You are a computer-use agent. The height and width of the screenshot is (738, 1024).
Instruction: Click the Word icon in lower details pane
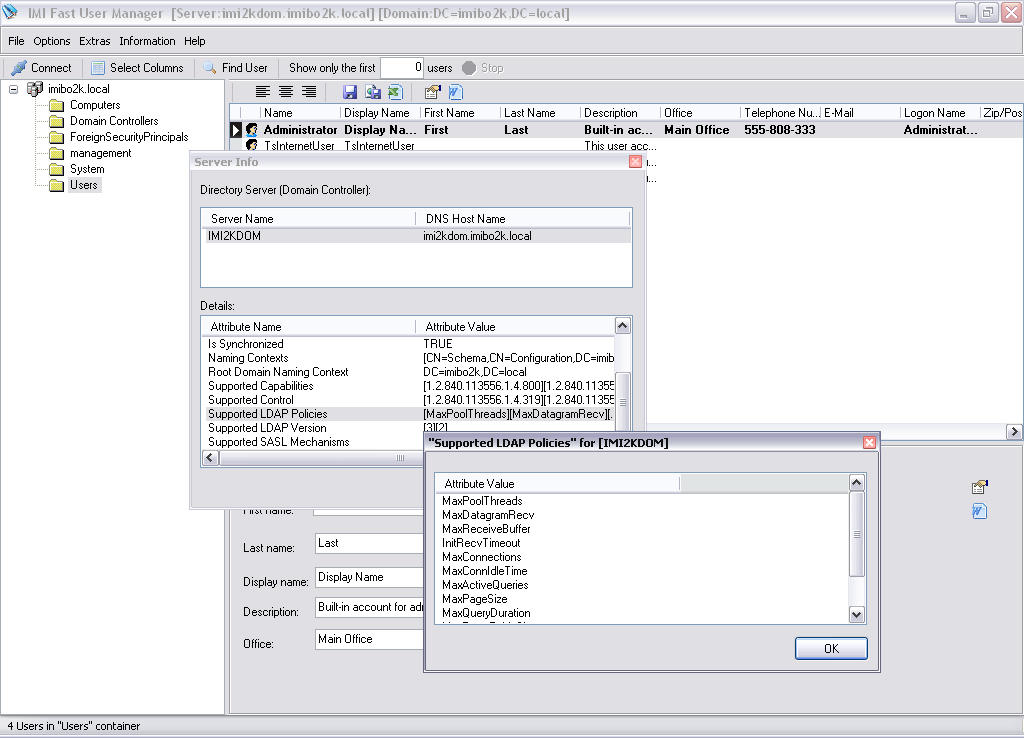pyautogui.click(x=980, y=511)
